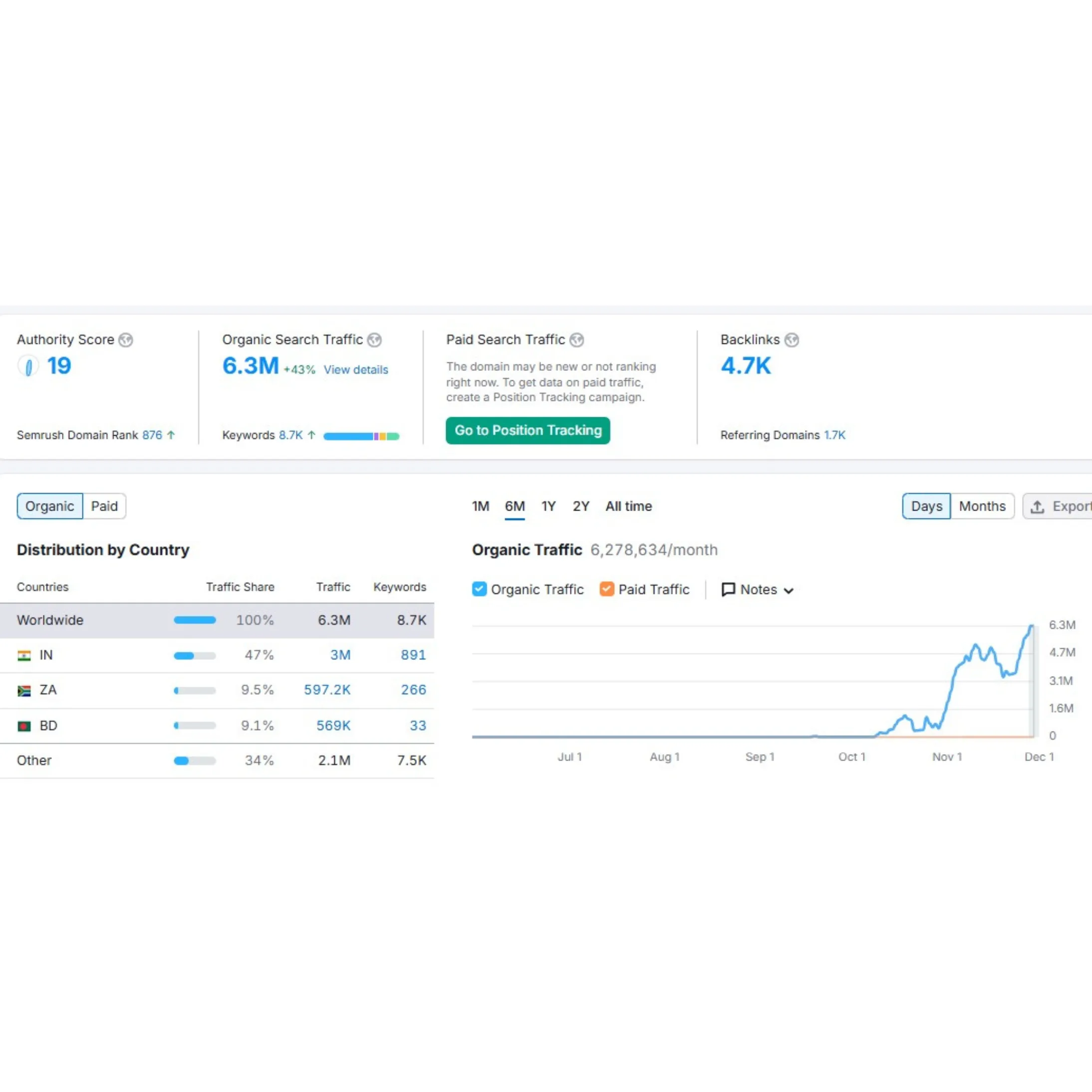1092x1092 pixels.
Task: Click the India flag icon
Action: click(x=24, y=655)
